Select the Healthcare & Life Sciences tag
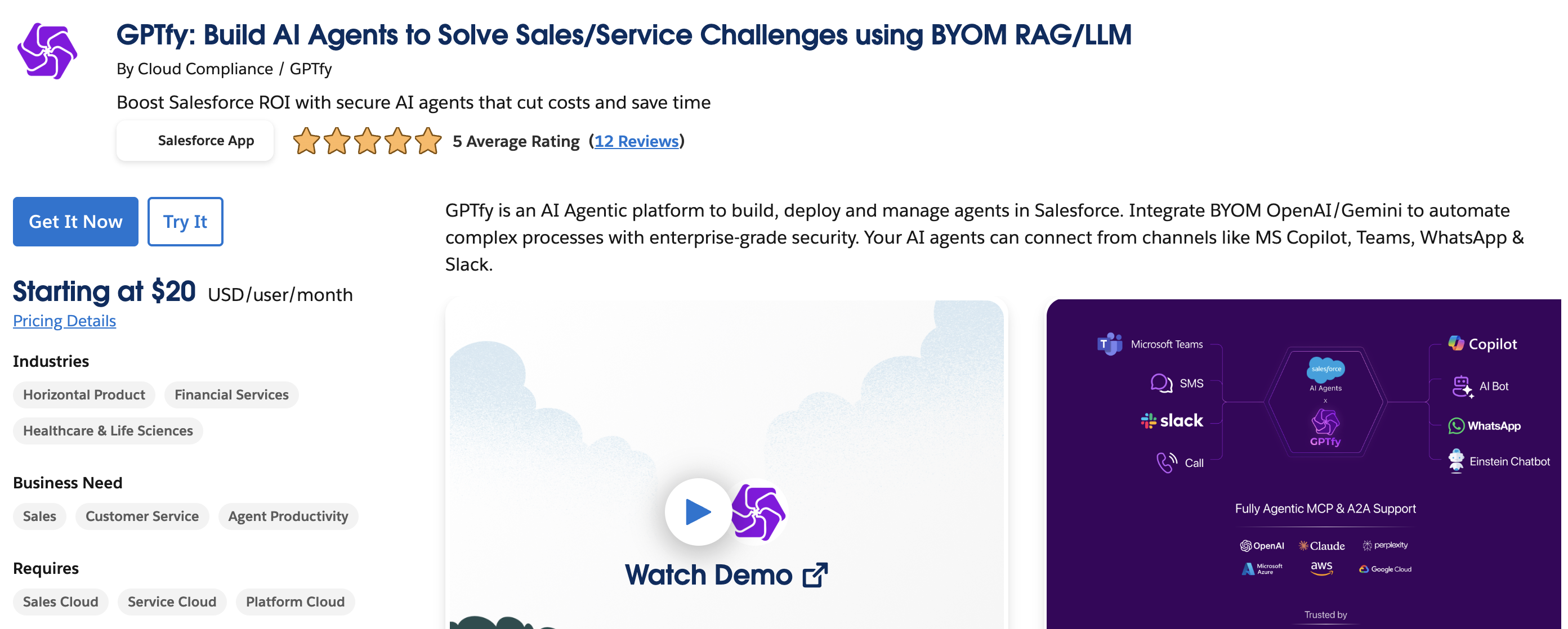The width and height of the screenshot is (1568, 629). [108, 431]
